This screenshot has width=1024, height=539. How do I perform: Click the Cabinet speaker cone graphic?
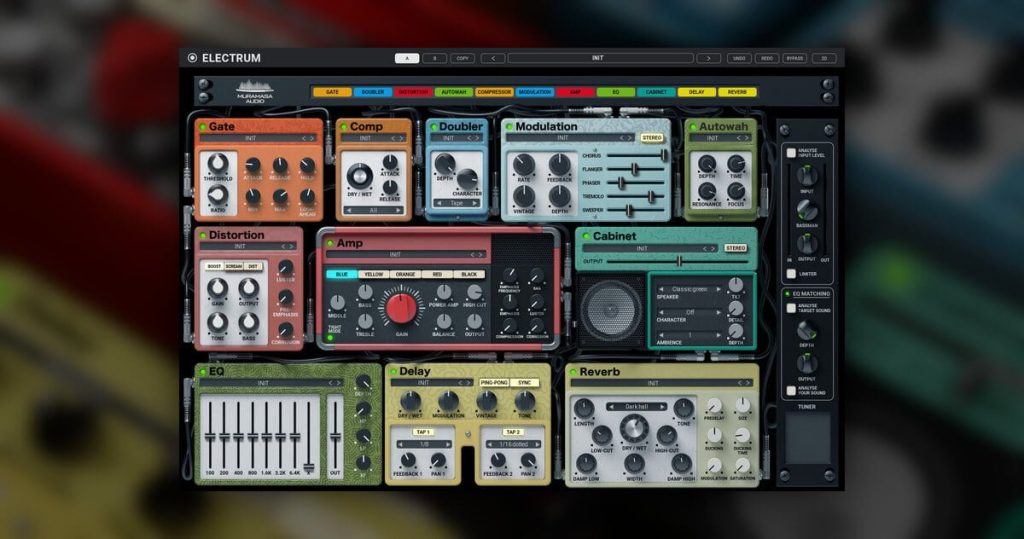tap(611, 311)
